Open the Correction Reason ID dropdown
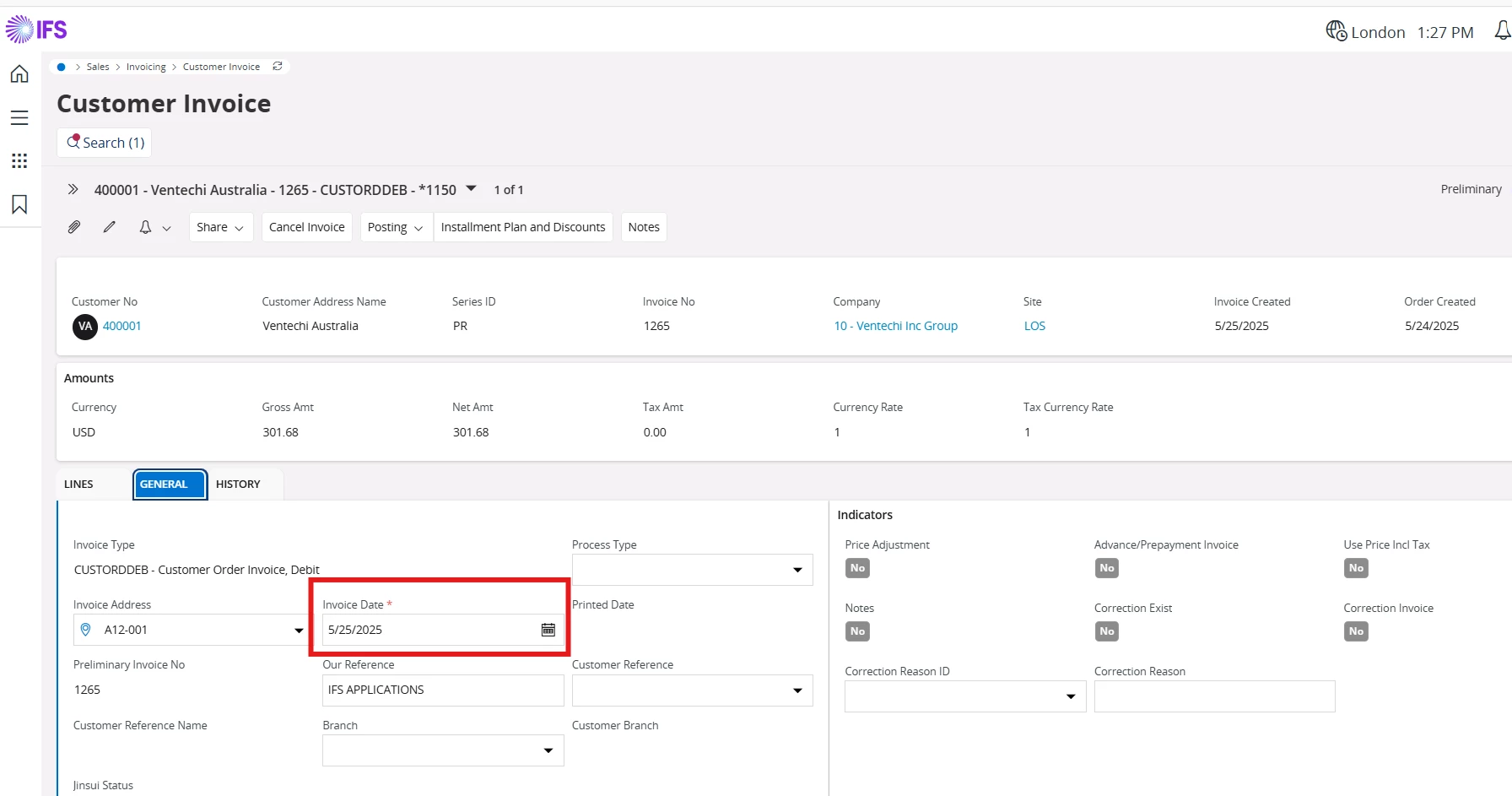Screen dimensions: 1512x796 pos(1071,696)
